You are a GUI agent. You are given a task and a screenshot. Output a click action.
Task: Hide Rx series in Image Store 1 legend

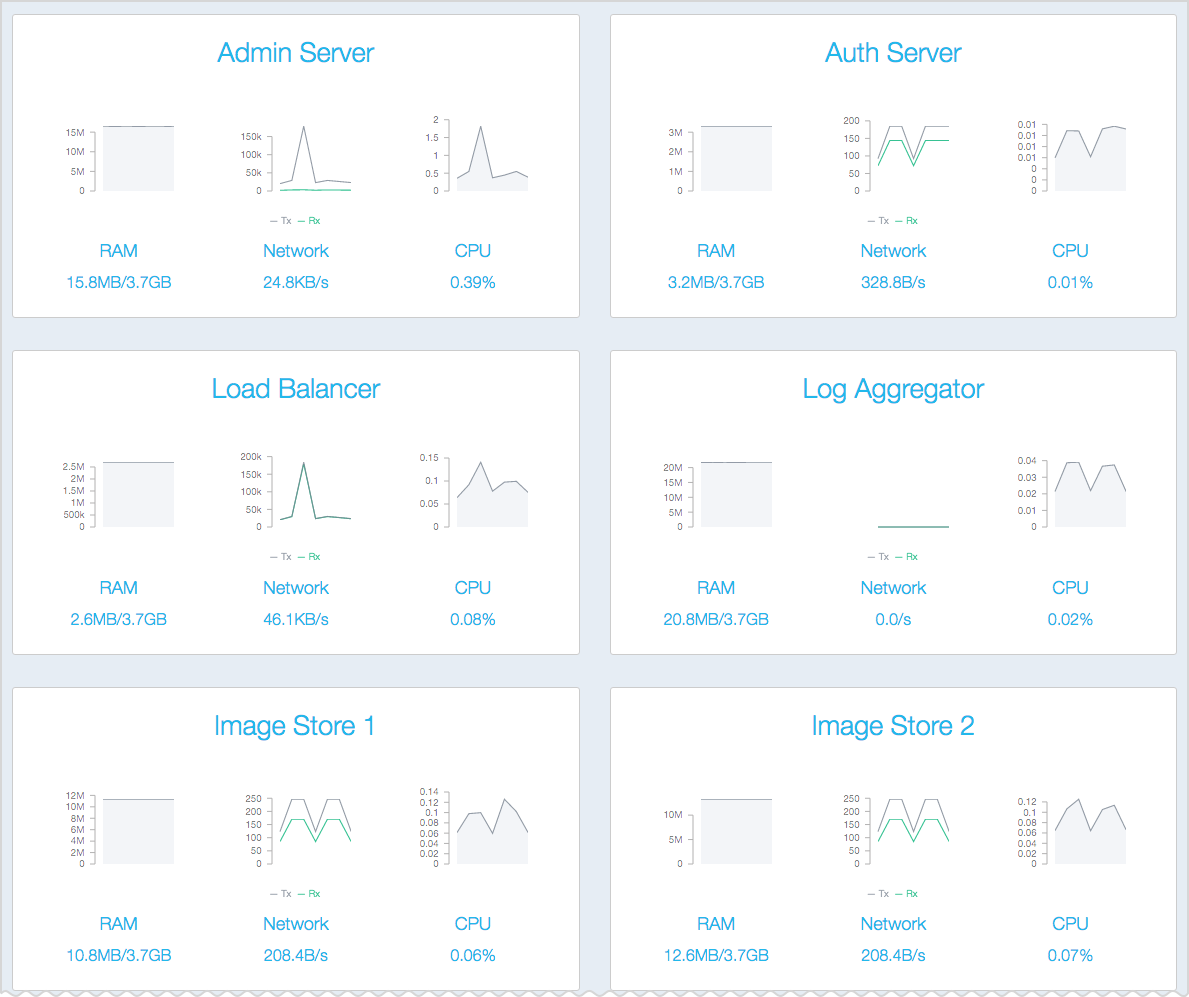tap(309, 894)
